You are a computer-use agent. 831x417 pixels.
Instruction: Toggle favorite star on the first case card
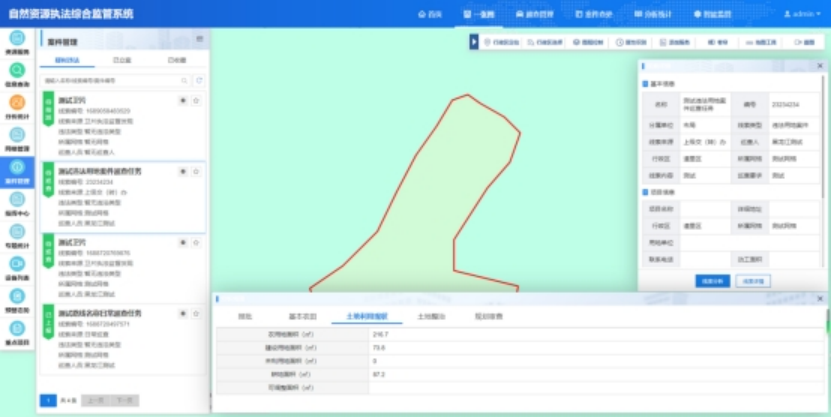pos(196,101)
